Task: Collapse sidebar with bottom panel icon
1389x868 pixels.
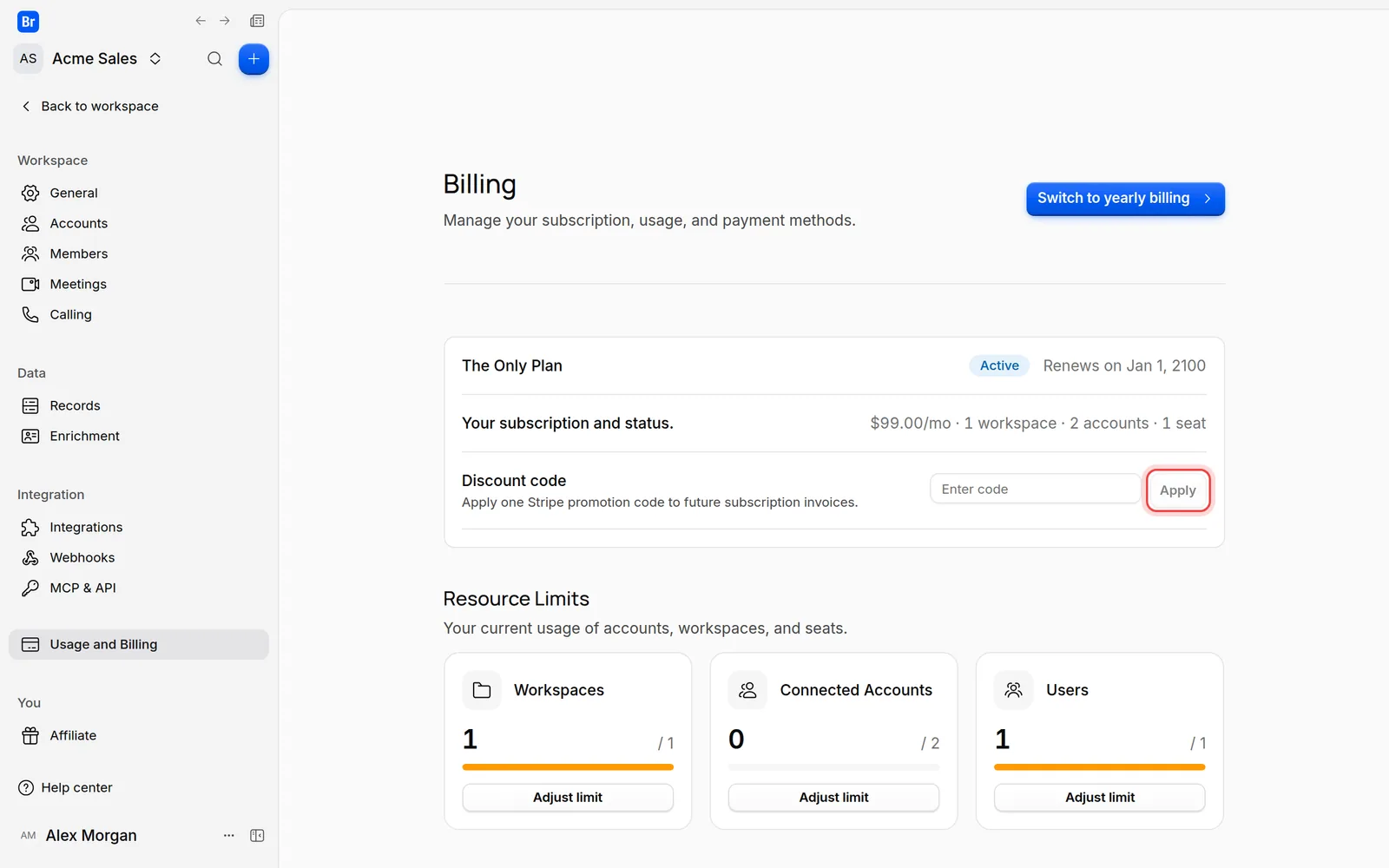Action: pyautogui.click(x=257, y=835)
